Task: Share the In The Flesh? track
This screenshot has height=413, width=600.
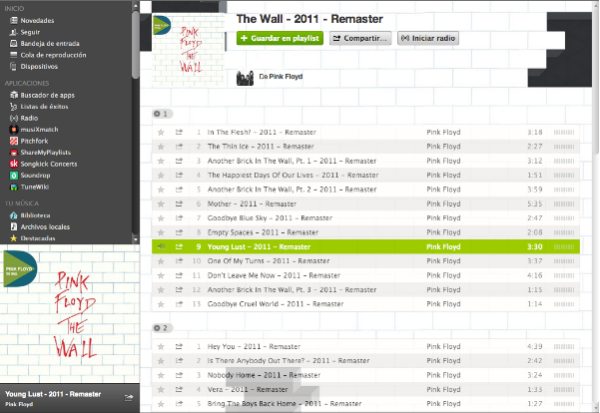Action: [179, 132]
